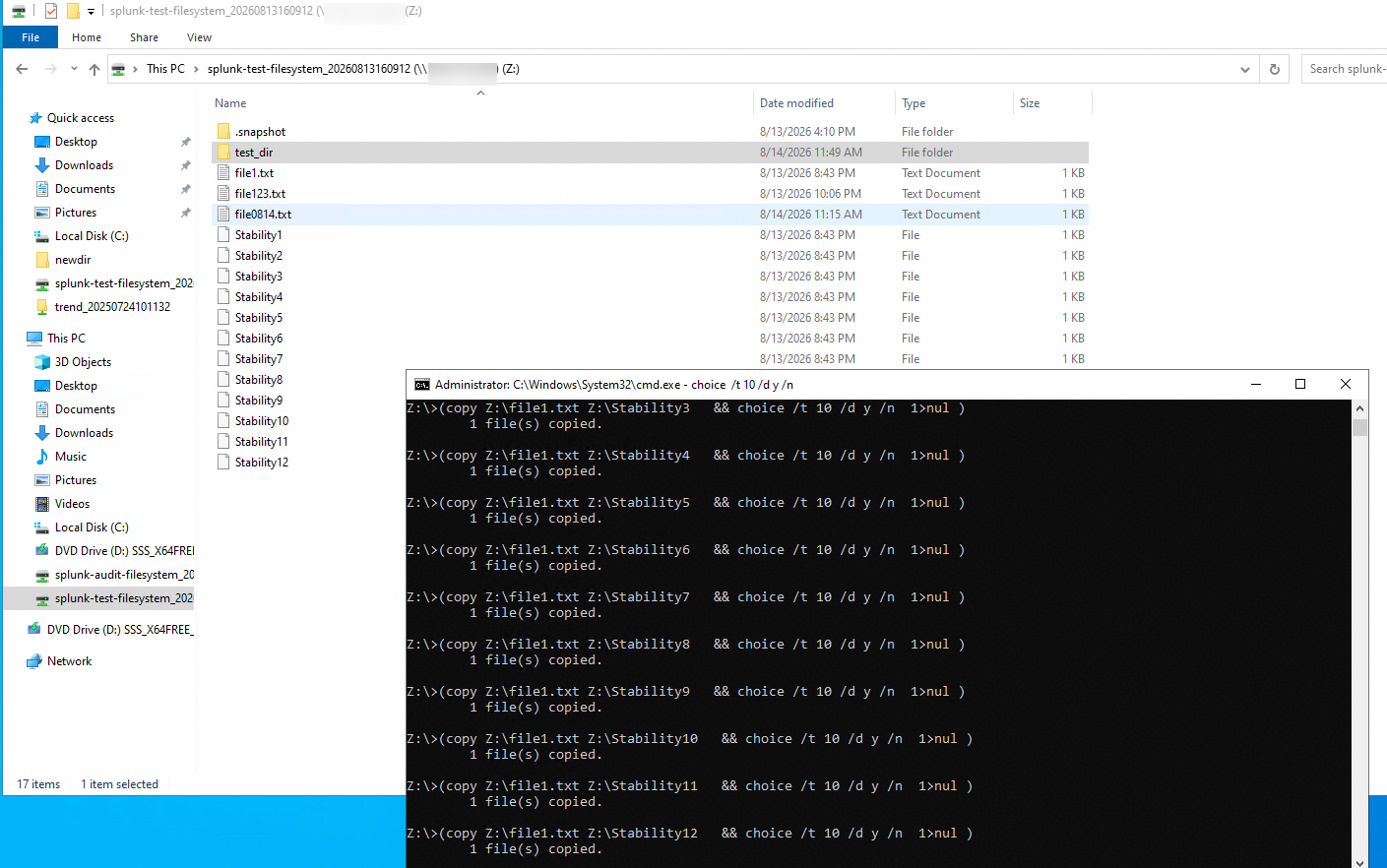Go up one folder level arrow
Screen dimensions: 1387x868
95,69
